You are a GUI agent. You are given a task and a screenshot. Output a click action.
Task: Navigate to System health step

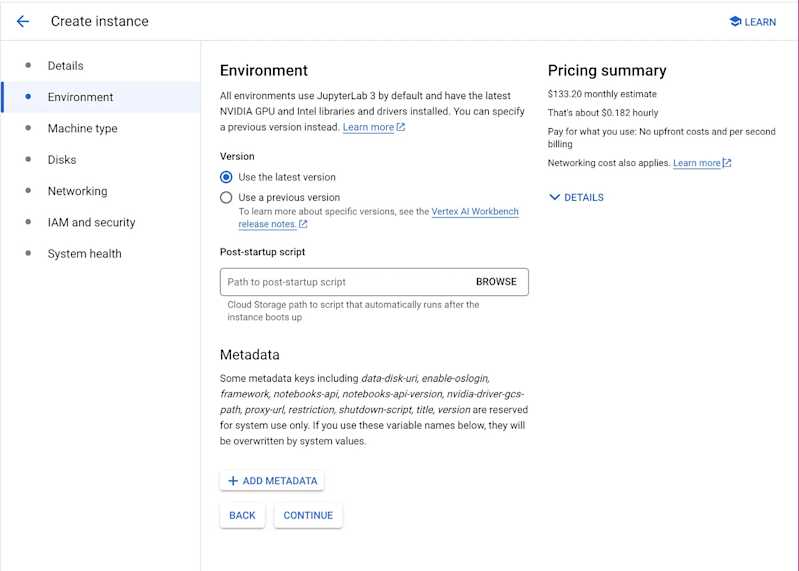[84, 254]
